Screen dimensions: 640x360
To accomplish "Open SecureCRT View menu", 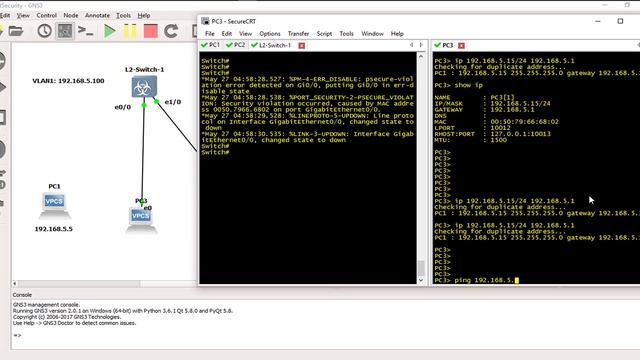I will (245, 33).
